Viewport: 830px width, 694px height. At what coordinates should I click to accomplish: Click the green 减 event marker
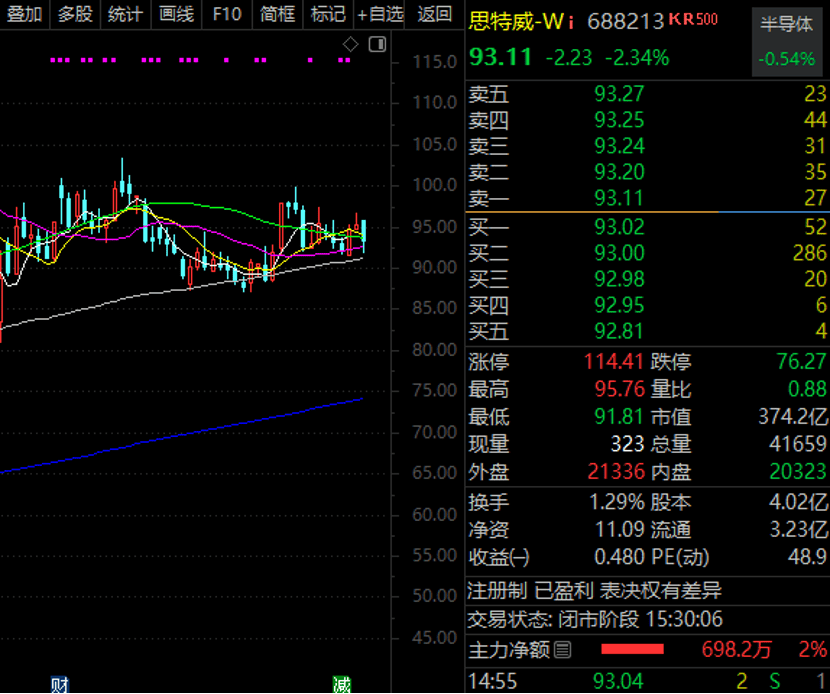342,685
